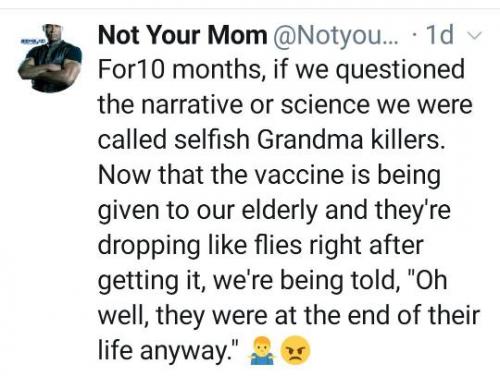This screenshot has height=376, width=500.
Task: Click the man shrugging emoji
Action: tap(262, 351)
